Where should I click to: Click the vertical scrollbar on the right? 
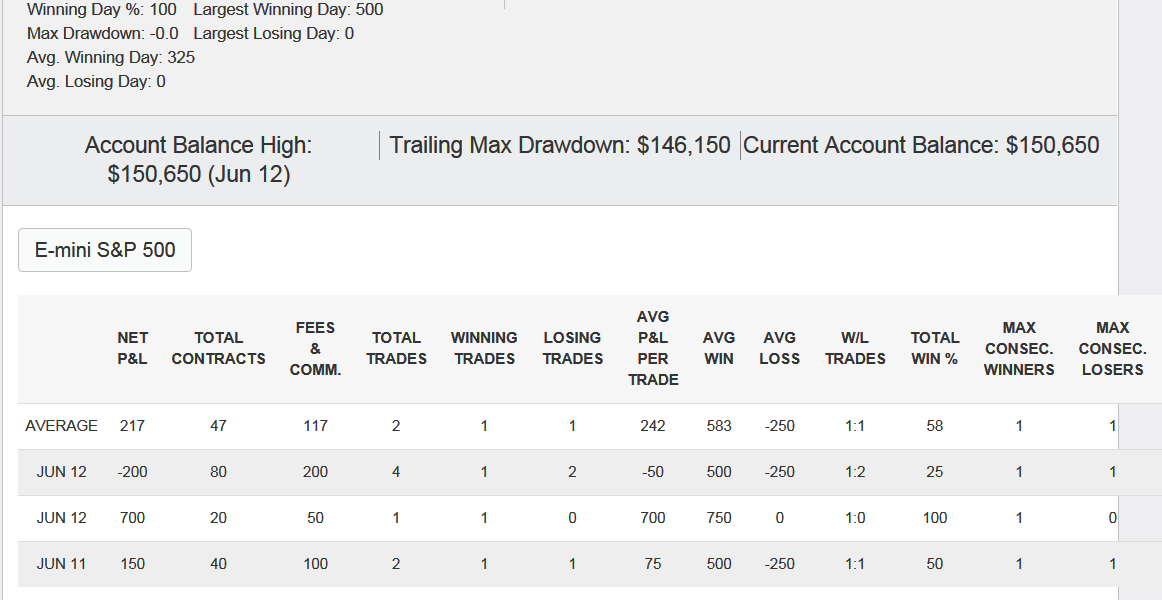pos(1140,300)
